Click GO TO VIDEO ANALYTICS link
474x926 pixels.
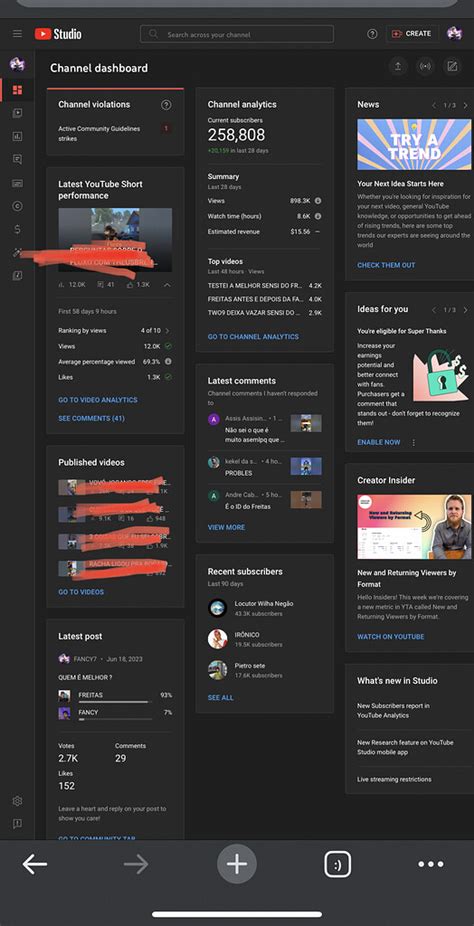coord(97,400)
